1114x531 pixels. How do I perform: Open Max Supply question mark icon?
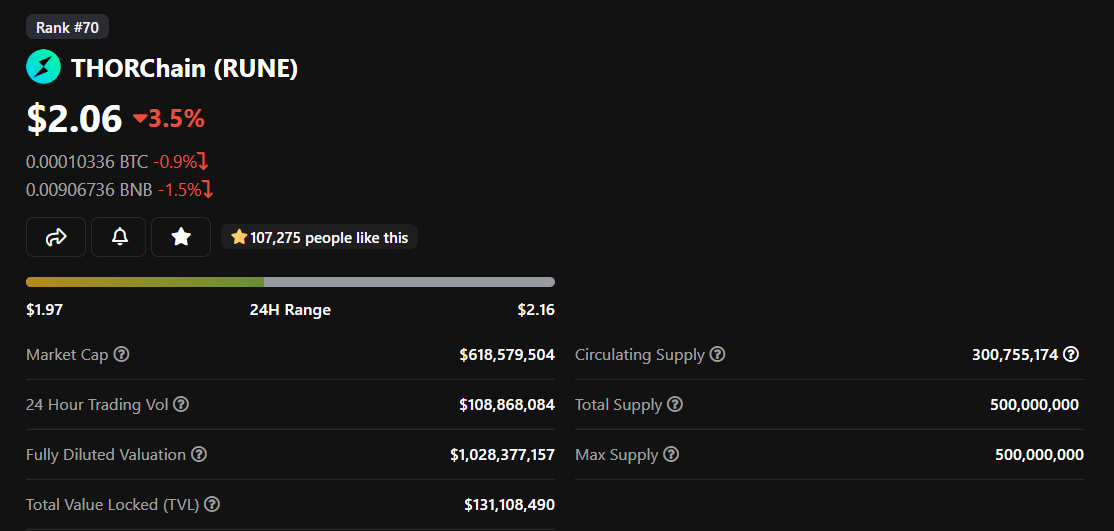(671, 454)
